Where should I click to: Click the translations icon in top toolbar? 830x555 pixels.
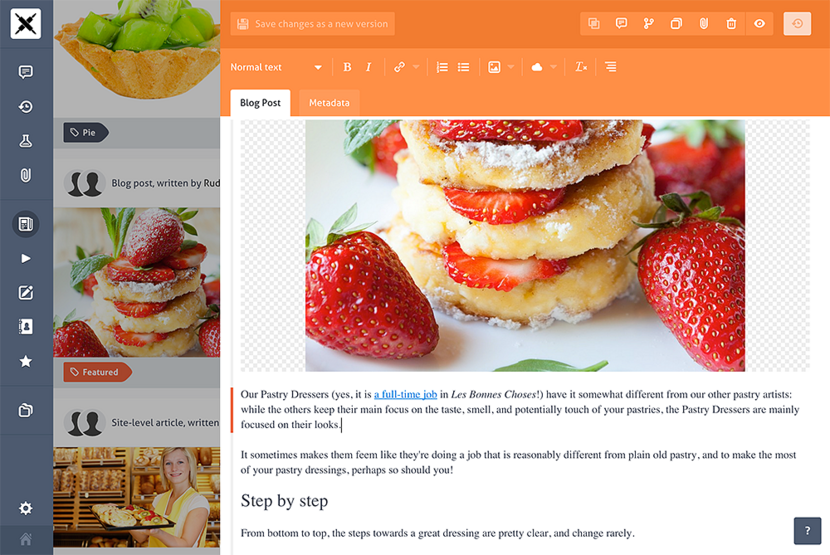pos(594,24)
